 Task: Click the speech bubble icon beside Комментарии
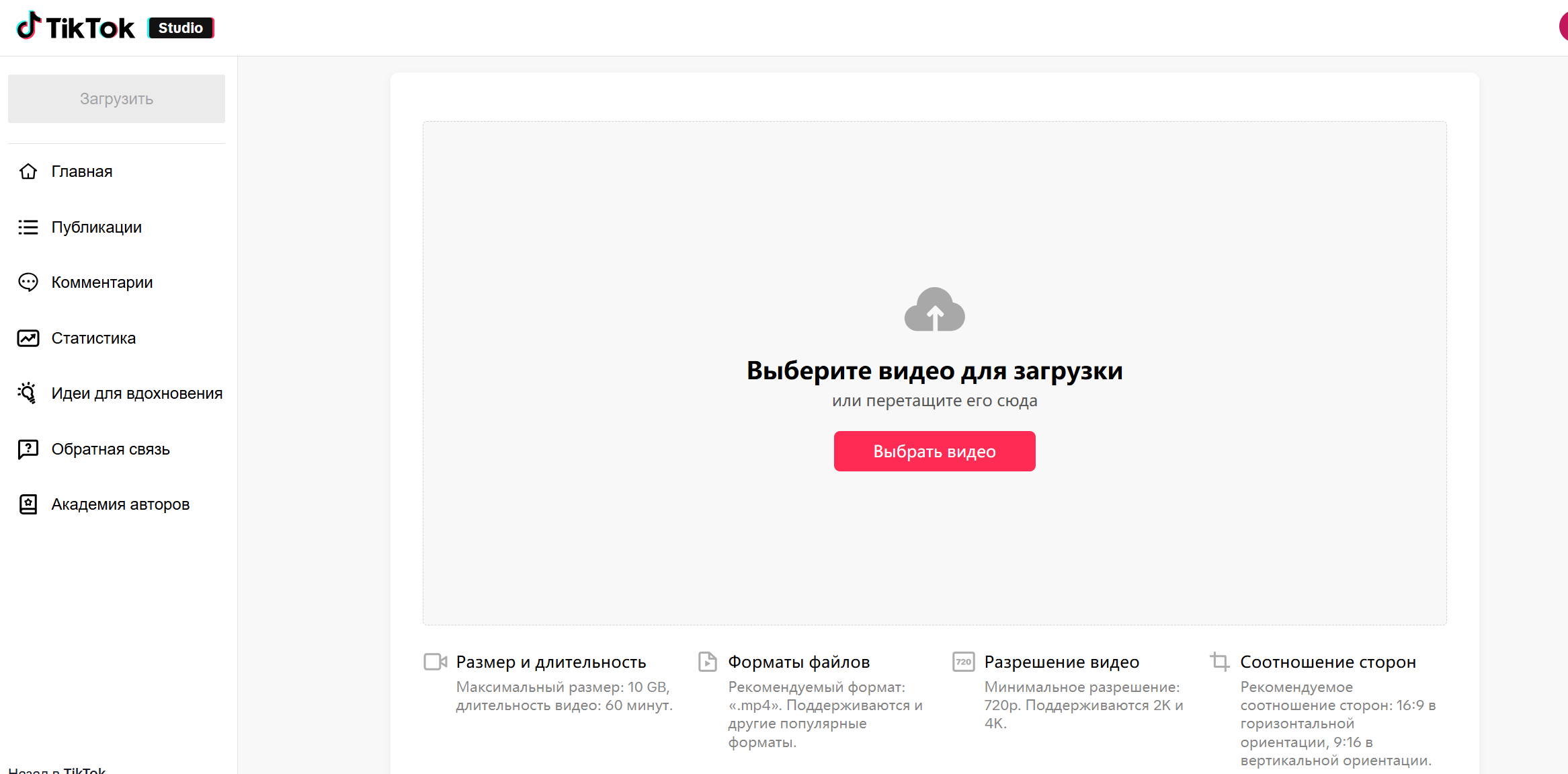28,282
